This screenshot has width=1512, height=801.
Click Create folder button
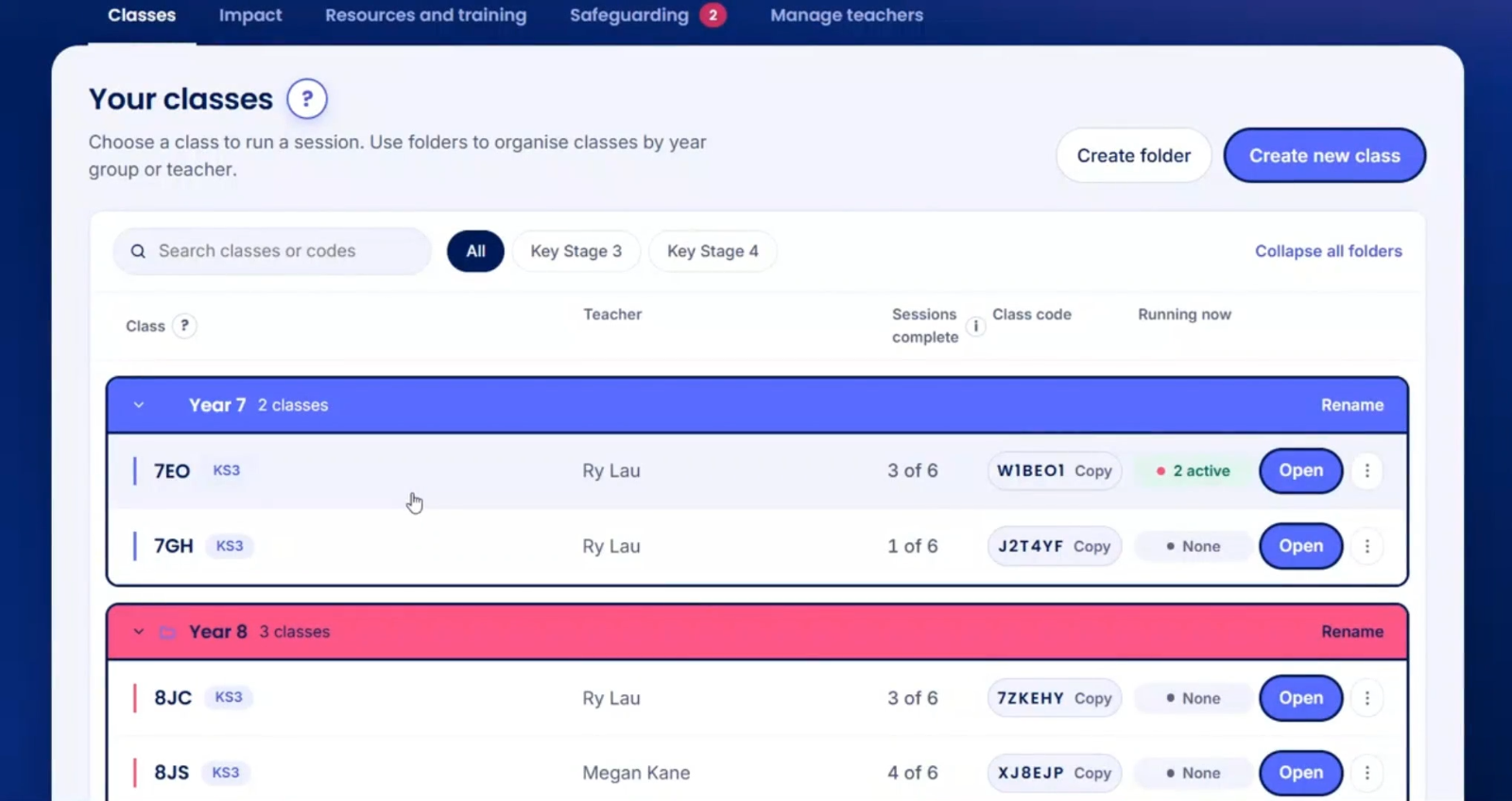coord(1134,156)
